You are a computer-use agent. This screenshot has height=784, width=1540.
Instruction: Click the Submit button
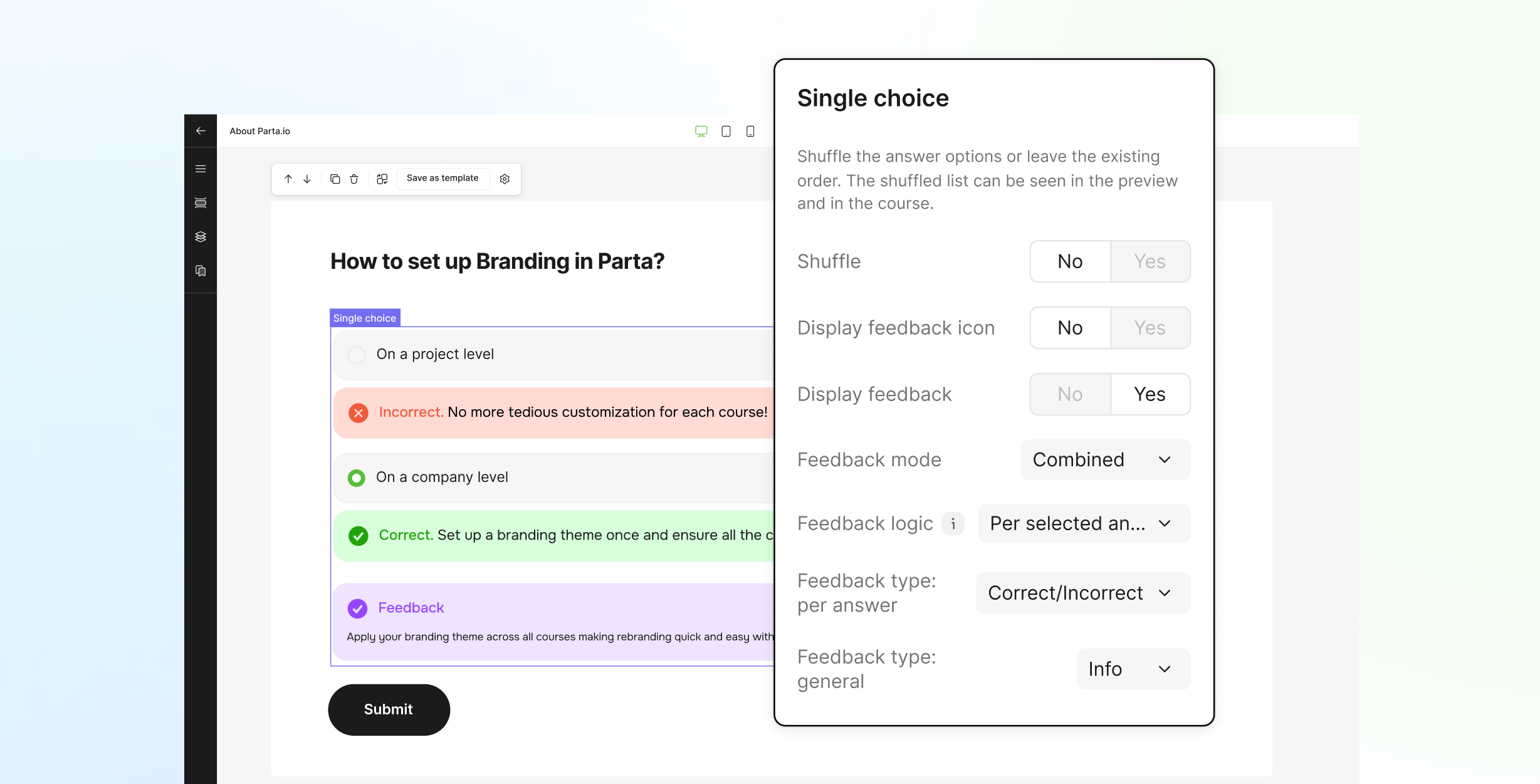click(389, 709)
